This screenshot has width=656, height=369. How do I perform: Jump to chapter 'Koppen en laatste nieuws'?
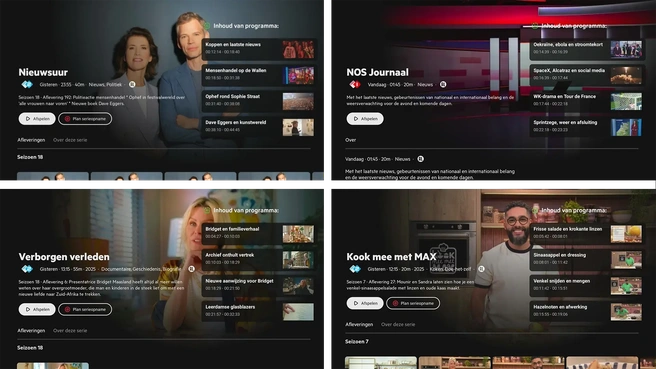(259, 49)
